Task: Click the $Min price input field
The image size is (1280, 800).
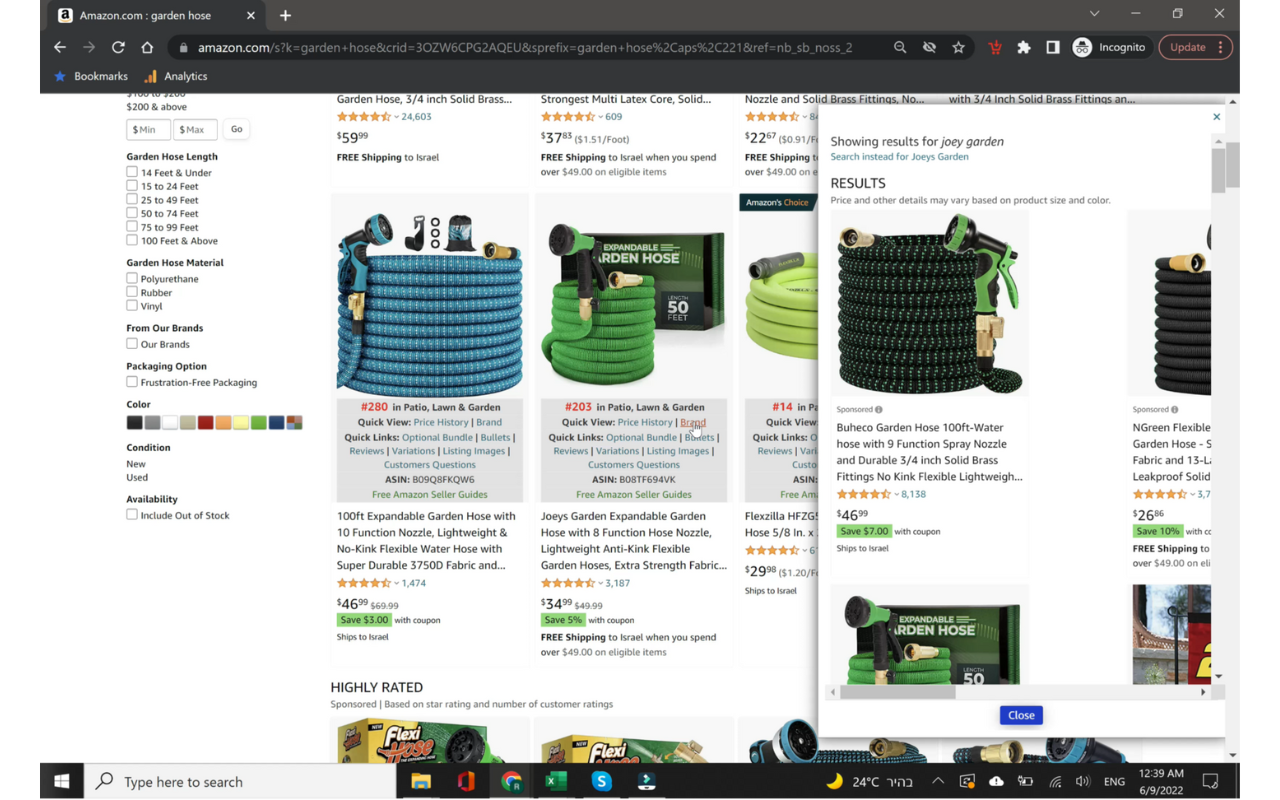Action: tap(149, 129)
